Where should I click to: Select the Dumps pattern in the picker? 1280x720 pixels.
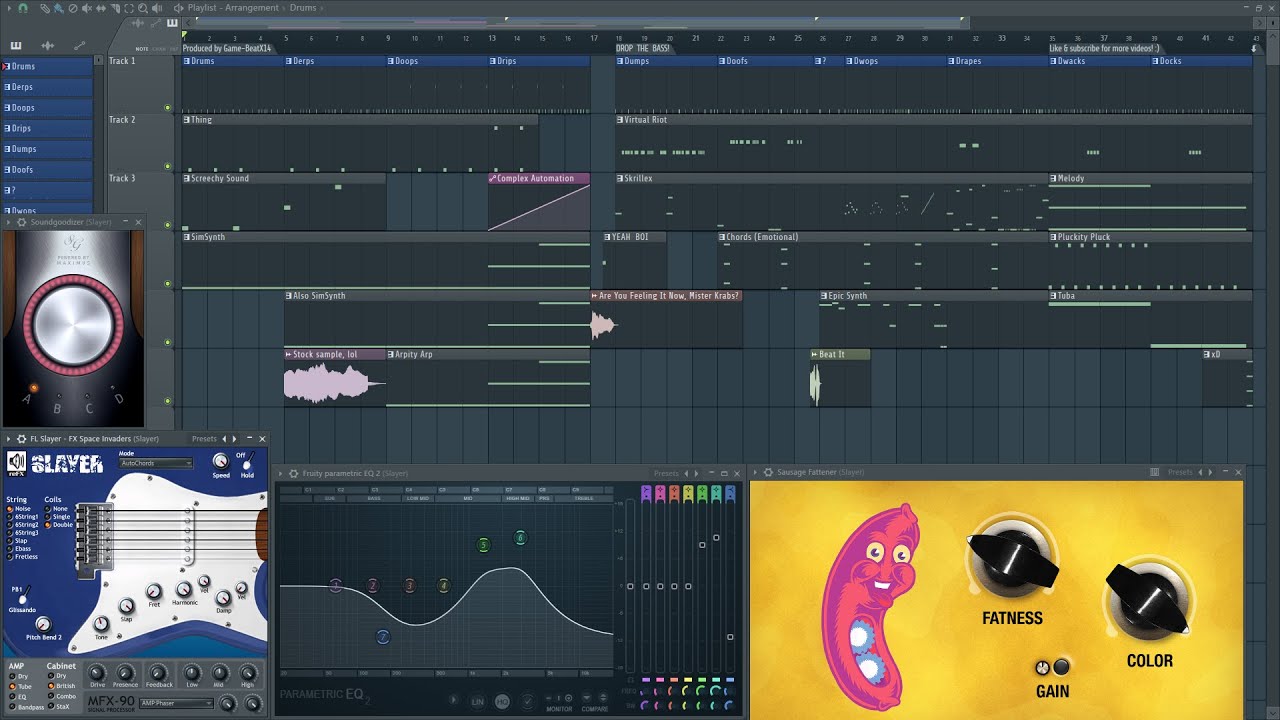[47, 149]
